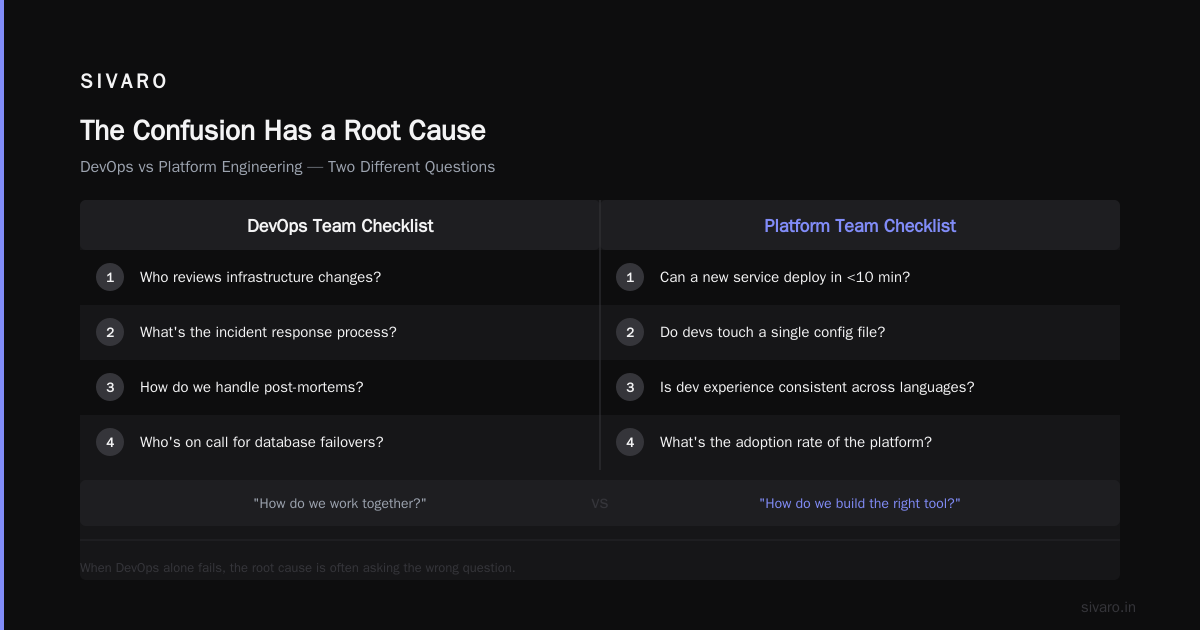Select "Can a new service deploy in <10 min?"
This screenshot has width=1200, height=630.
click(x=785, y=277)
